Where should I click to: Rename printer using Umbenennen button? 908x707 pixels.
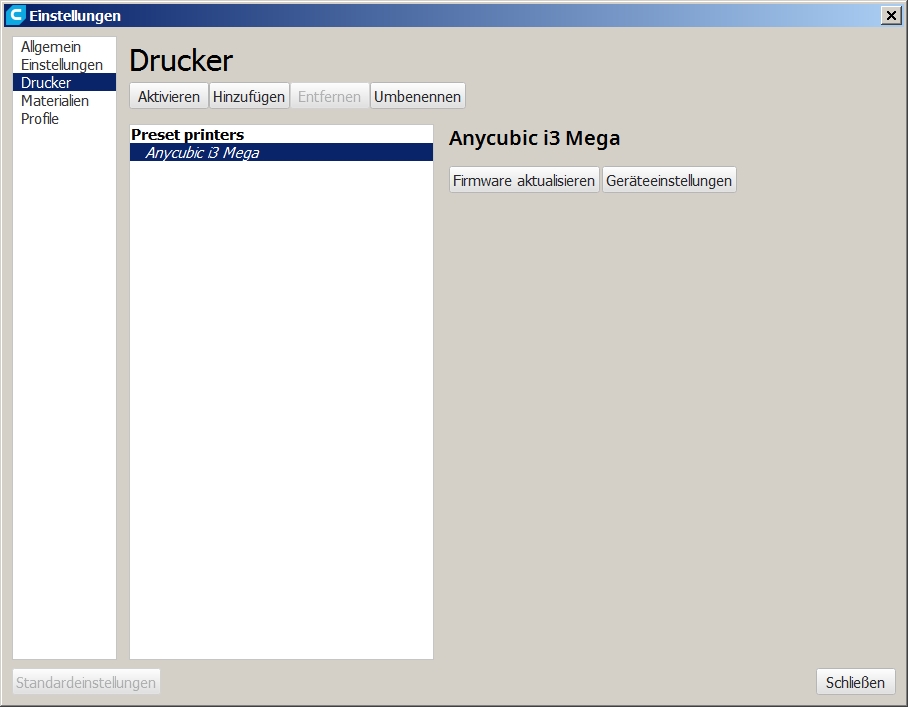click(x=417, y=97)
